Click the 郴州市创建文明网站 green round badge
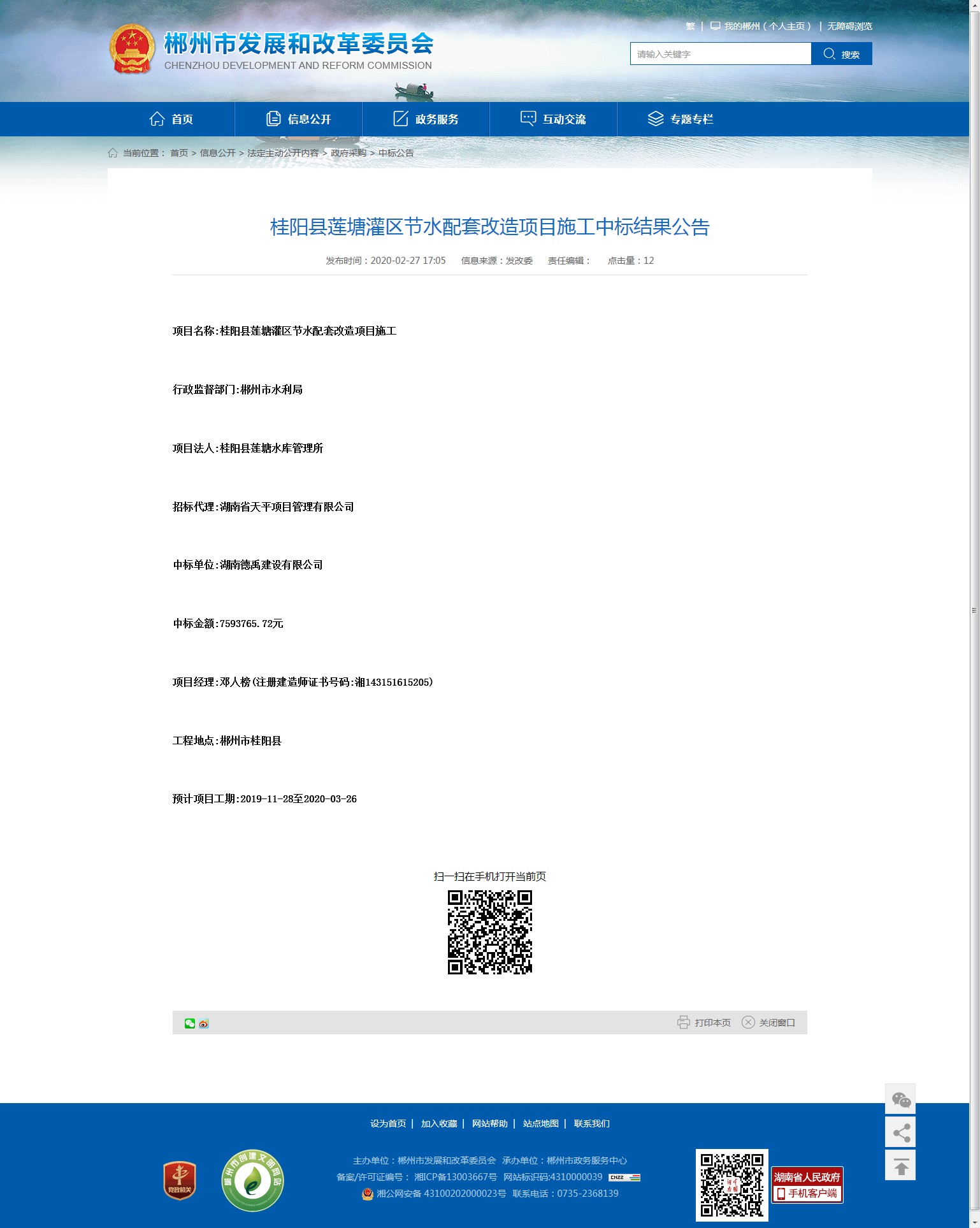The width and height of the screenshot is (980, 1228). [x=252, y=1181]
